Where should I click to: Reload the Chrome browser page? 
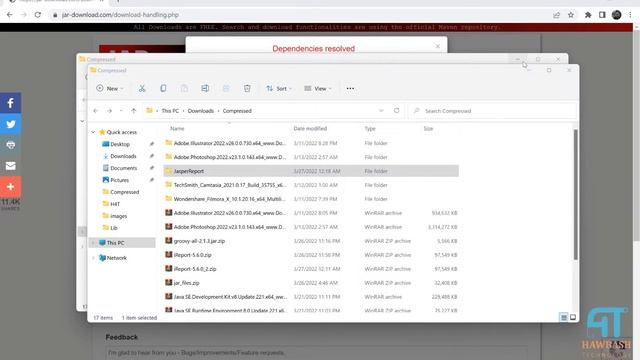pos(38,15)
